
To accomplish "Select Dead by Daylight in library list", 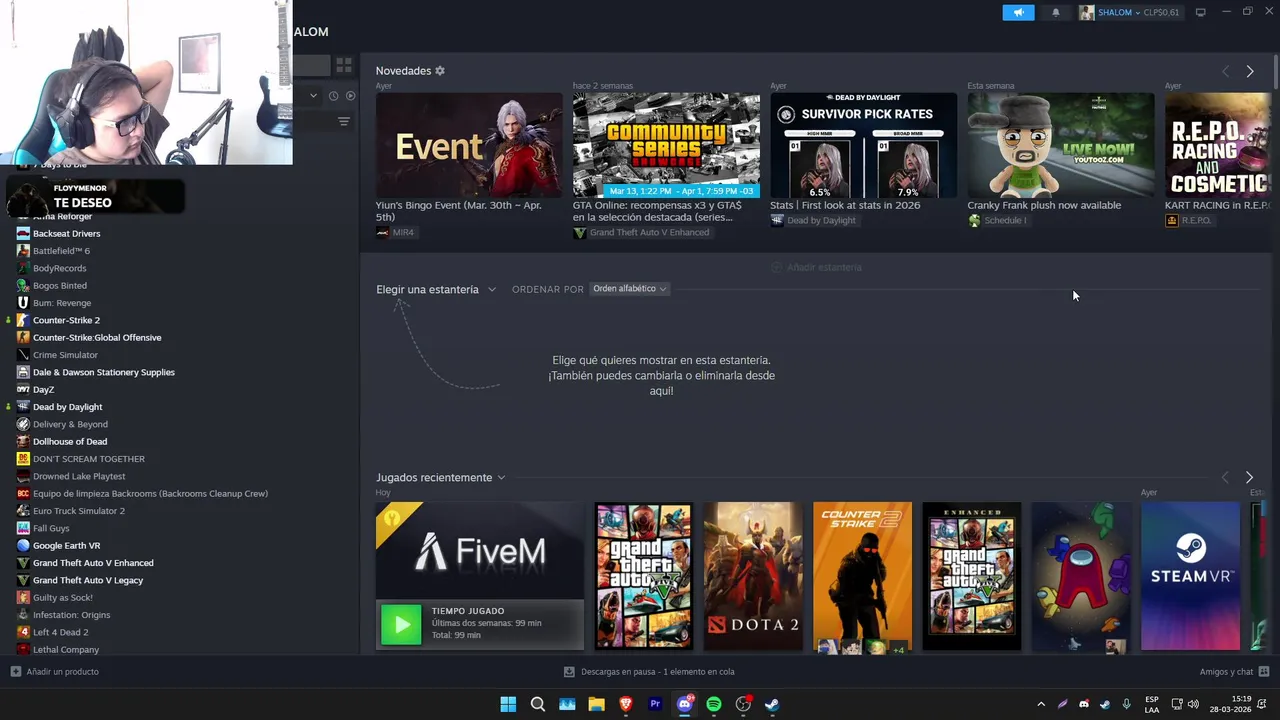I will (x=67, y=407).
